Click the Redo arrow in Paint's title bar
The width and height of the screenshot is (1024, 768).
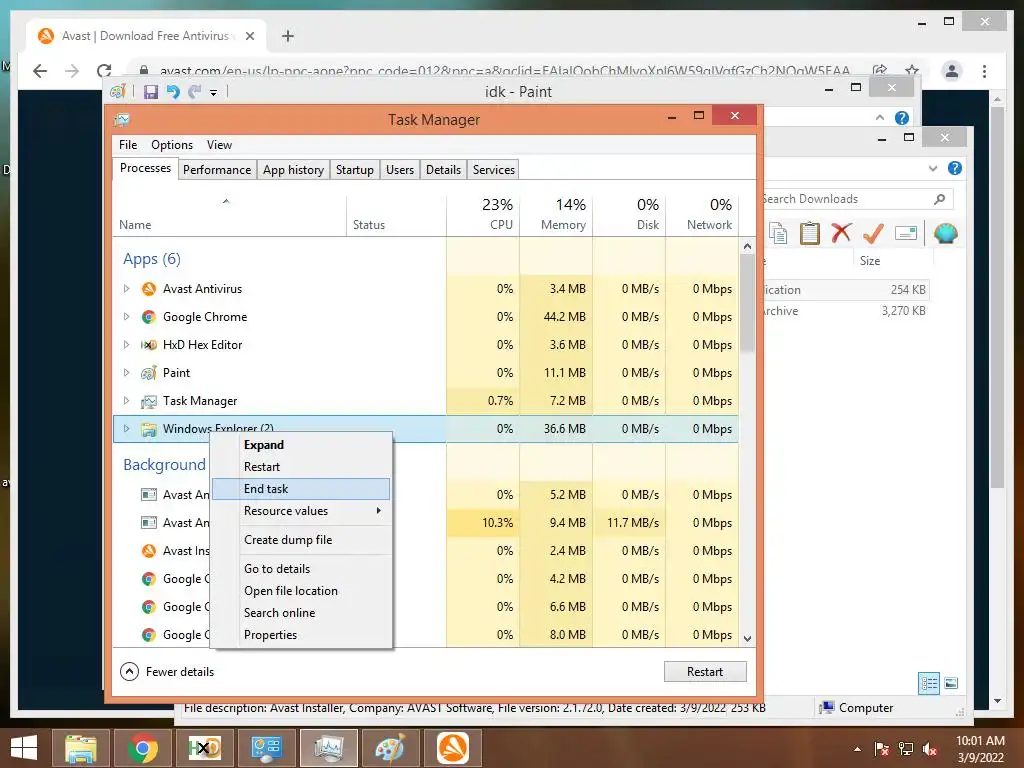click(x=195, y=92)
